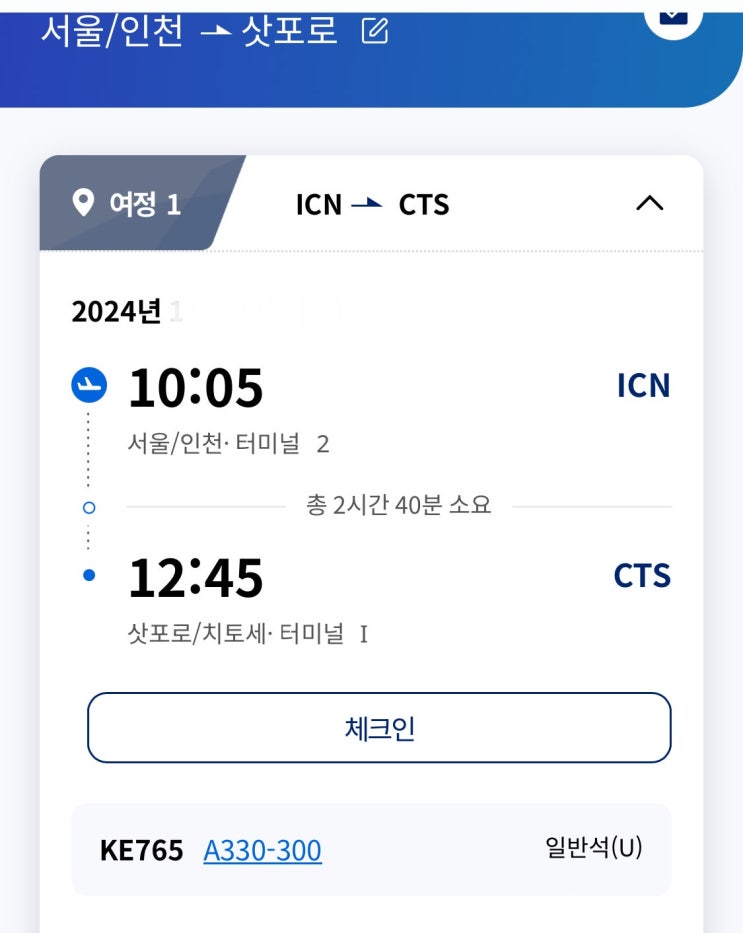Tap the 12:45 arrival time

[x=196, y=578]
